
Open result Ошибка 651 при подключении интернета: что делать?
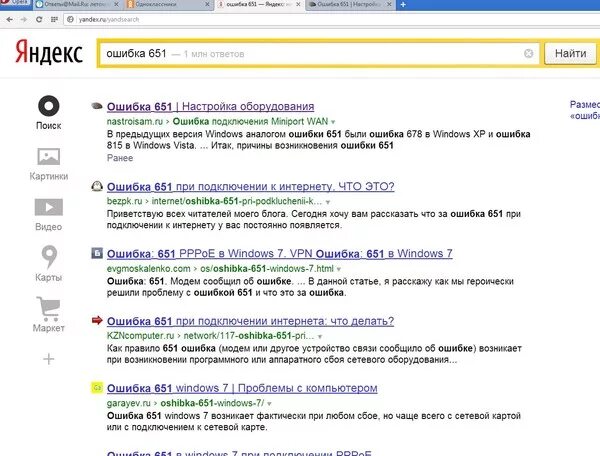[x=250, y=321]
